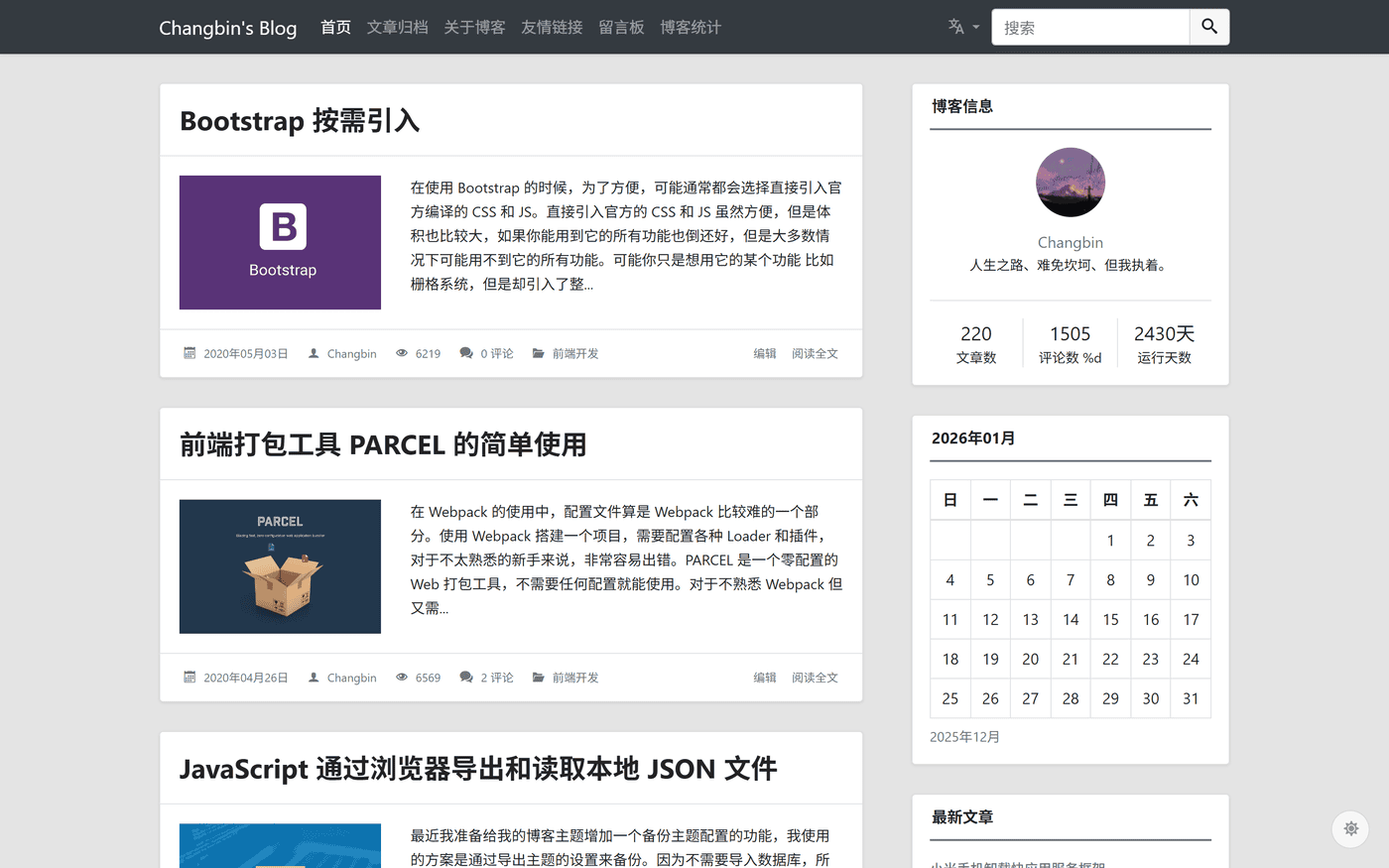1389x868 pixels.
Task: Open the language switcher icon in navbar
Action: [955, 27]
